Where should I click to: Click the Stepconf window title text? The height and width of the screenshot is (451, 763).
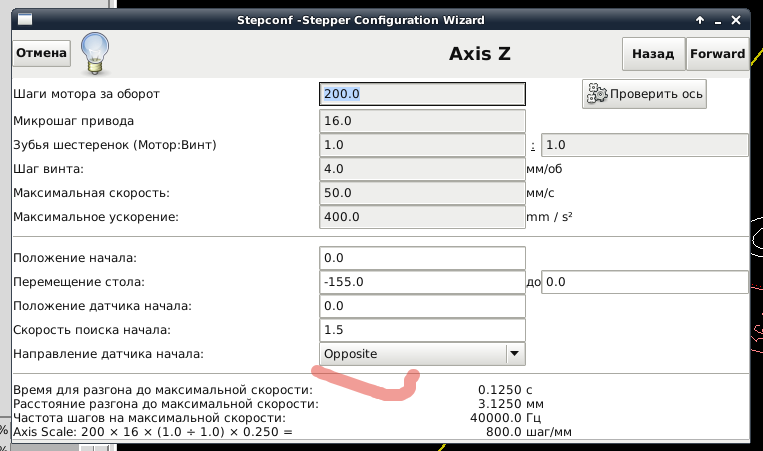(x=361, y=20)
